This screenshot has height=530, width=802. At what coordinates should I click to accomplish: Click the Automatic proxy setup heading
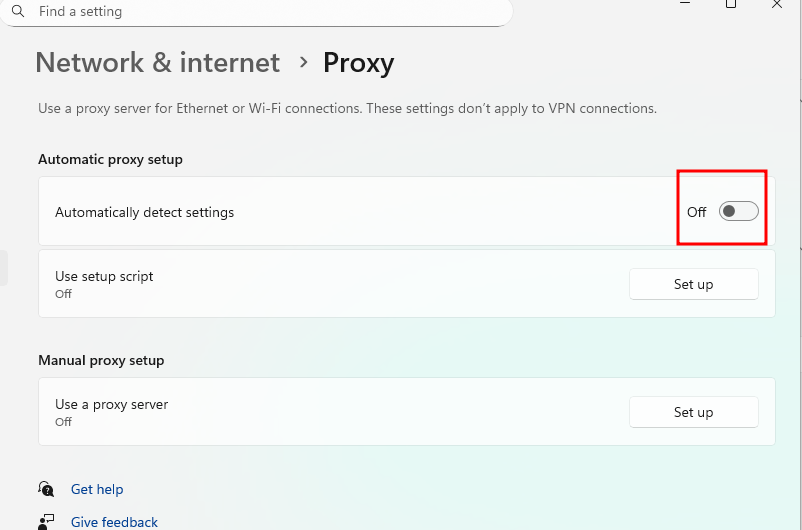(x=110, y=159)
